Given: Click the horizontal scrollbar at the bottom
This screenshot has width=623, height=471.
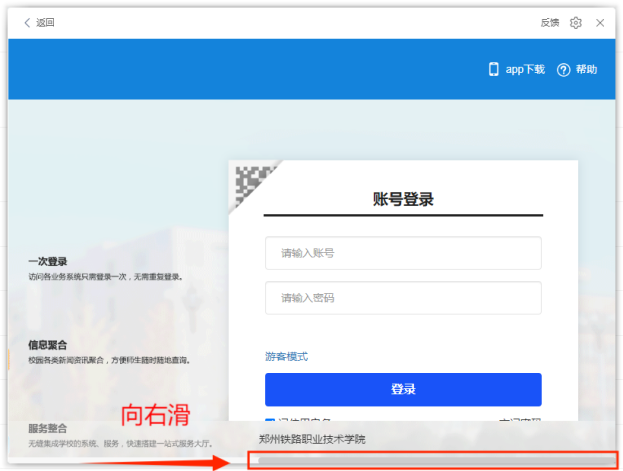Looking at the screenshot, I should (x=430, y=460).
